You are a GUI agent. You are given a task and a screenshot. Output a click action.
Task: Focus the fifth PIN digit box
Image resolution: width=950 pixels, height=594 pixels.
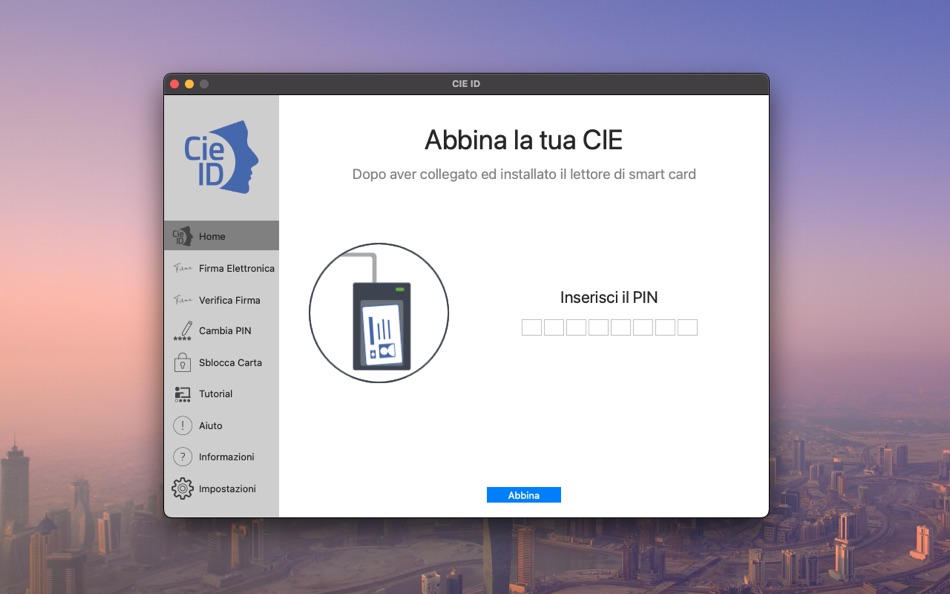tap(620, 327)
